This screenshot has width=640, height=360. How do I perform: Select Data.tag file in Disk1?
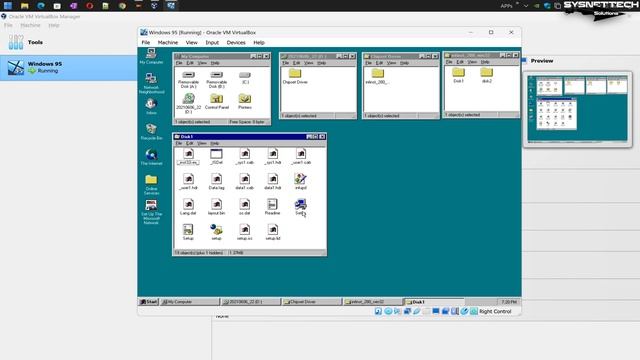tap(216, 182)
